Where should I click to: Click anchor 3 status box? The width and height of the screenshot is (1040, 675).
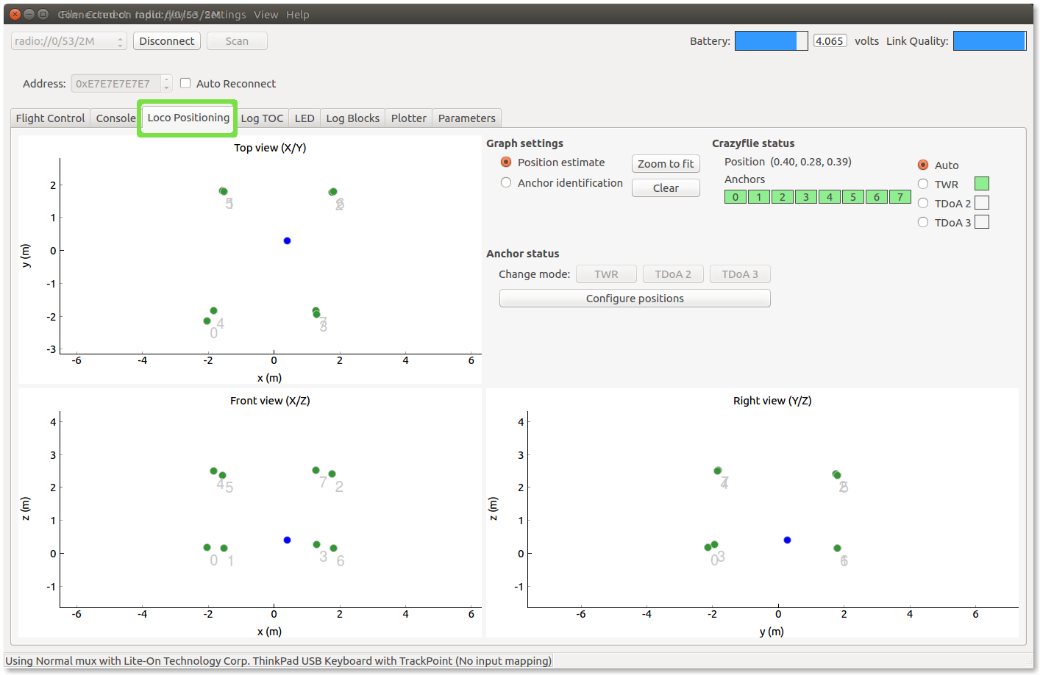coord(806,197)
